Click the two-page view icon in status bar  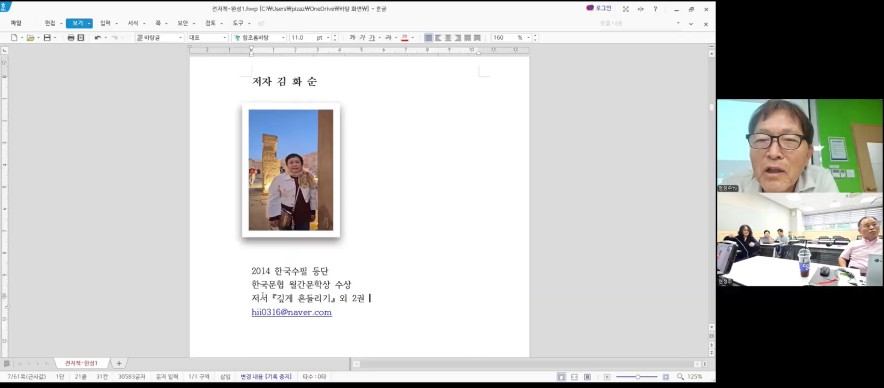pos(587,376)
